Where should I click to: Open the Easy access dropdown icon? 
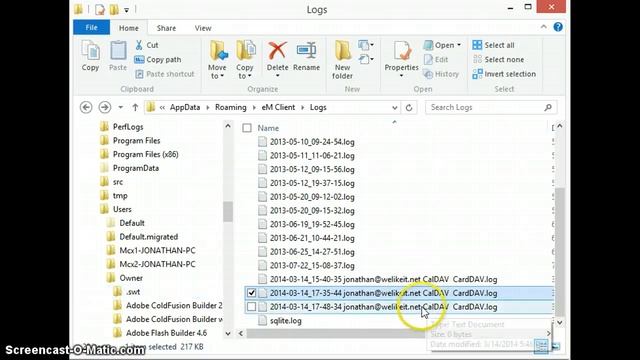click(366, 60)
